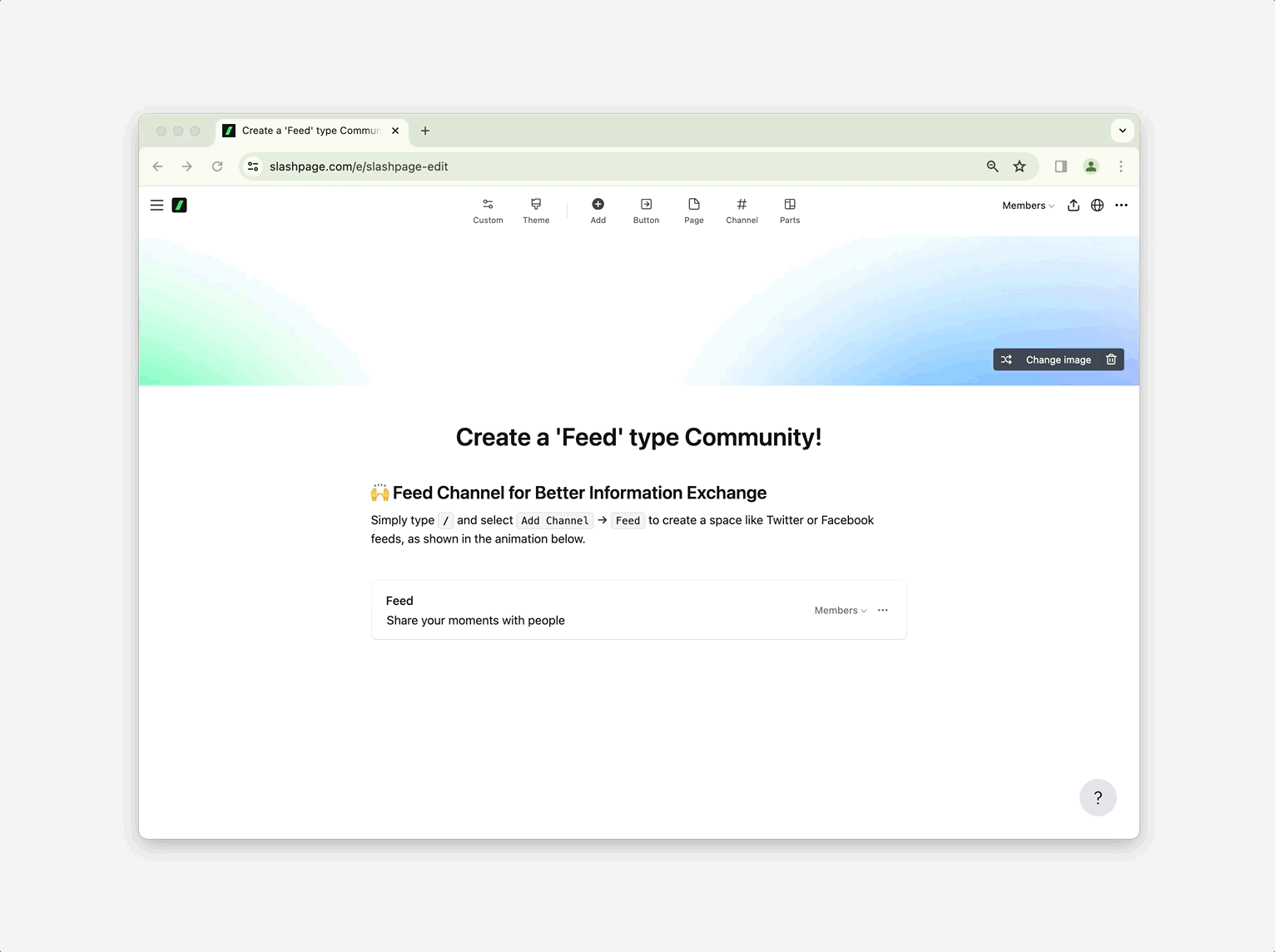Expand the top Members dropdown
This screenshot has width=1275, height=952.
1028,206
